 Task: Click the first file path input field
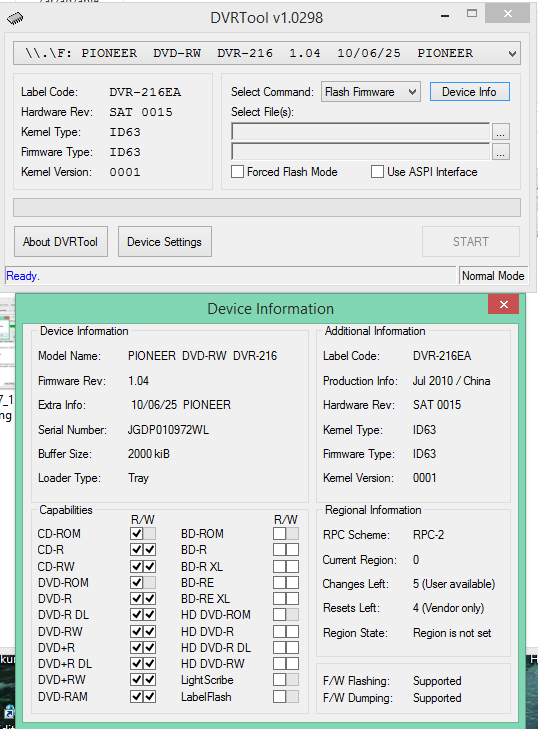[360, 132]
